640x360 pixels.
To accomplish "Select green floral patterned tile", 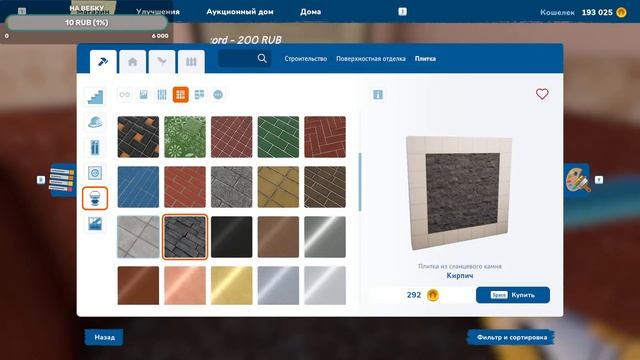I will tap(185, 137).
